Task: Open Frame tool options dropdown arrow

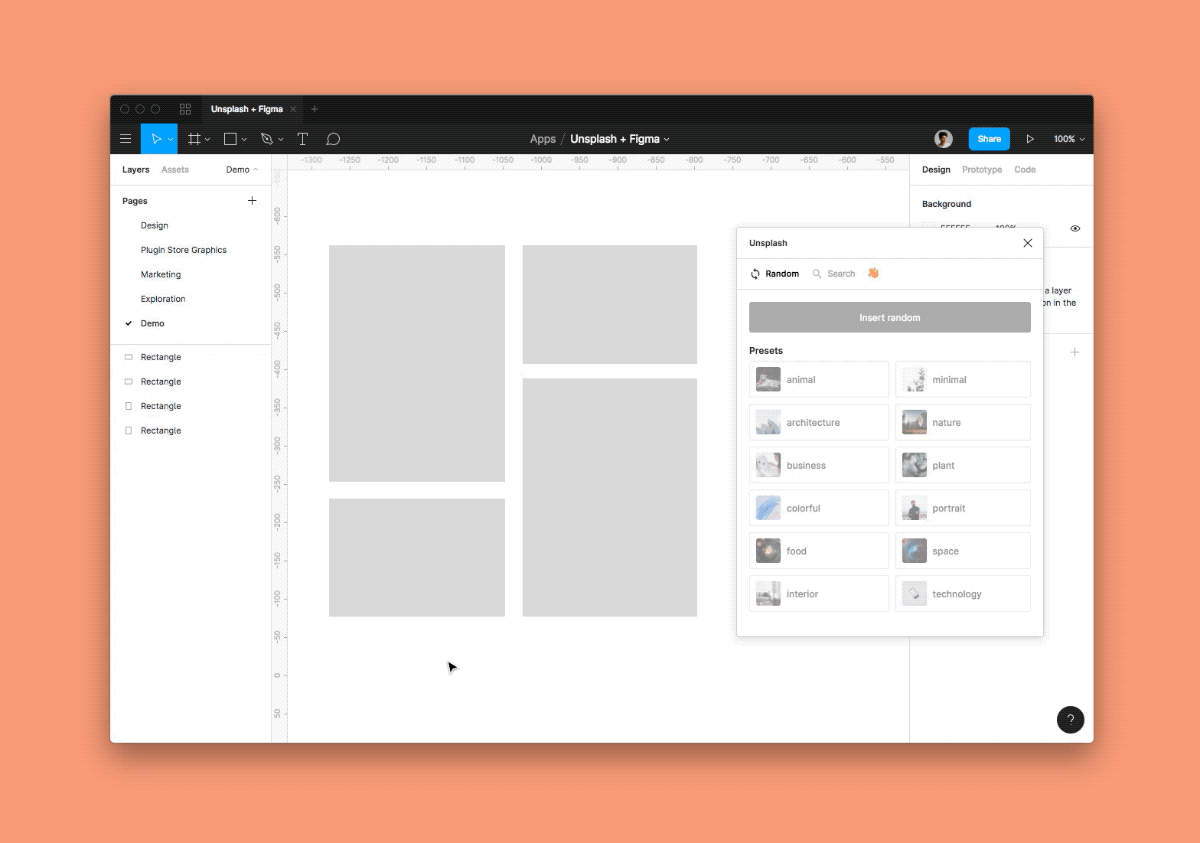Action: pyautogui.click(x=208, y=140)
